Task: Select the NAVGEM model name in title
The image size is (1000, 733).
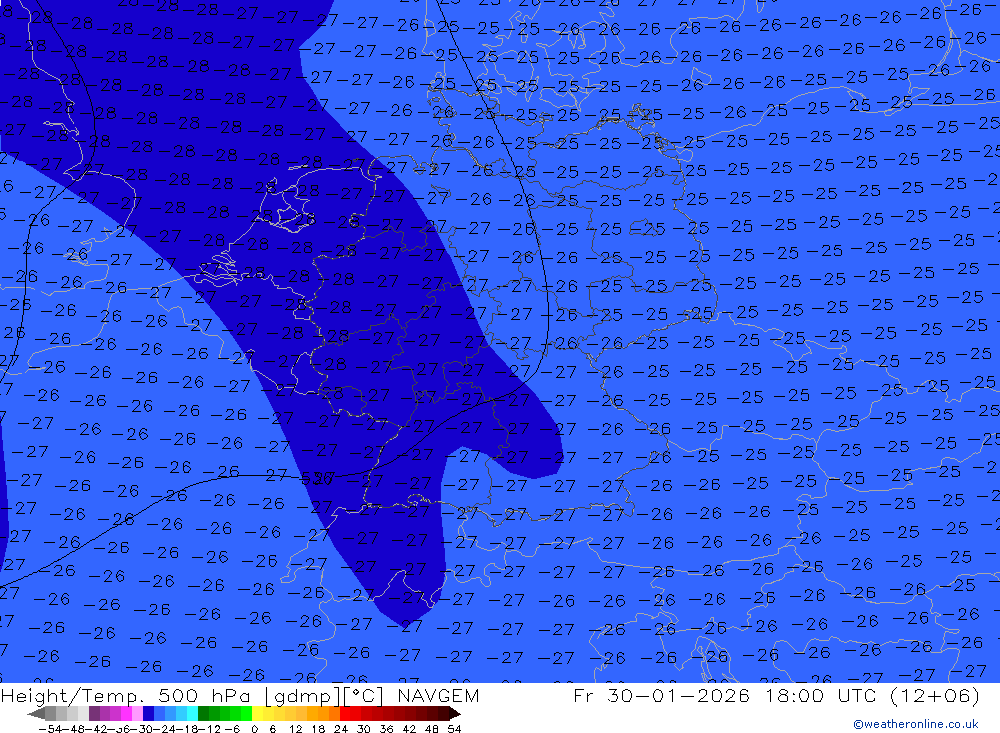Action: (438, 695)
